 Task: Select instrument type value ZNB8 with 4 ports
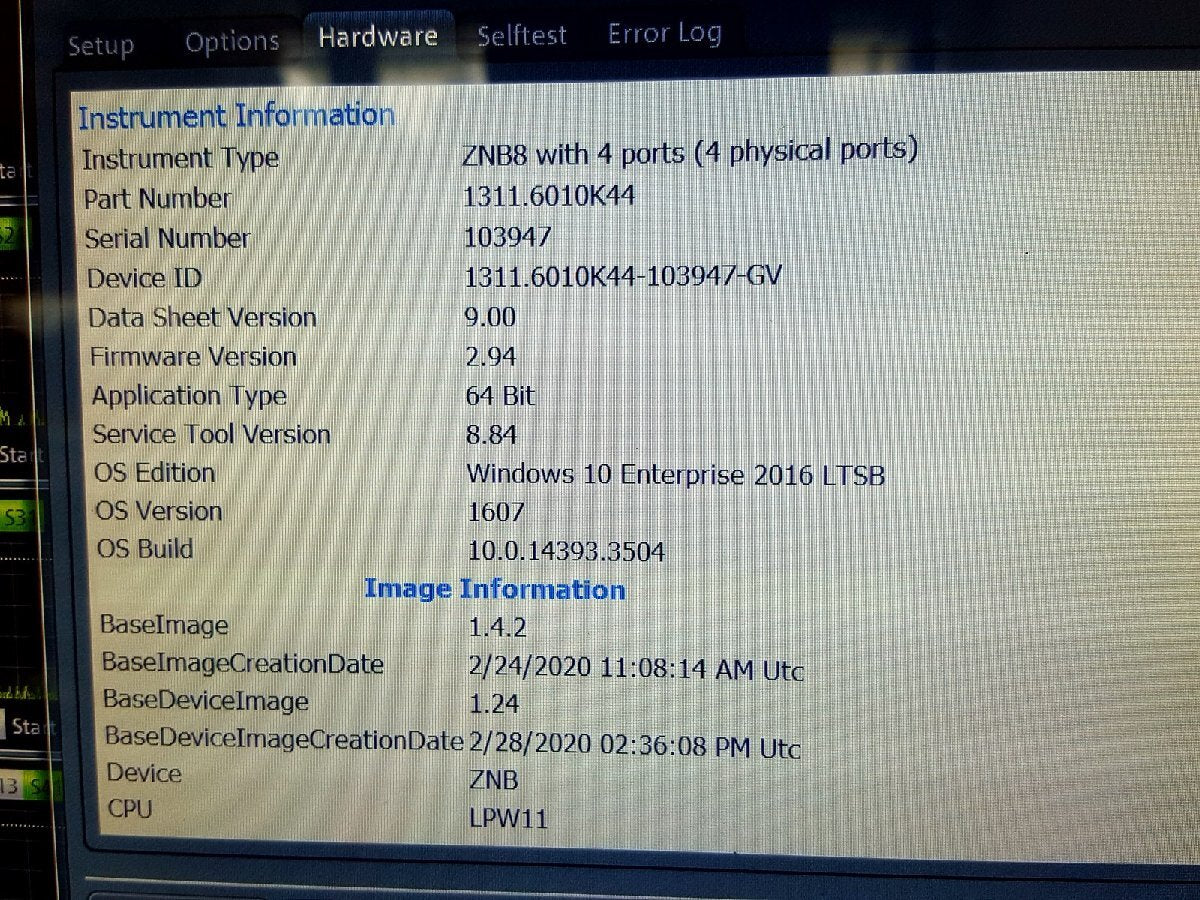(691, 152)
